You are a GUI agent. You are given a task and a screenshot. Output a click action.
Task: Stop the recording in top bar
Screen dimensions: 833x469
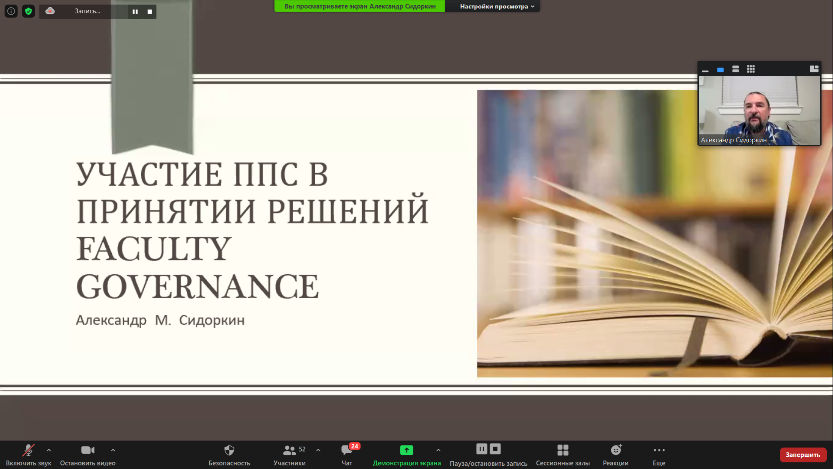coord(150,11)
